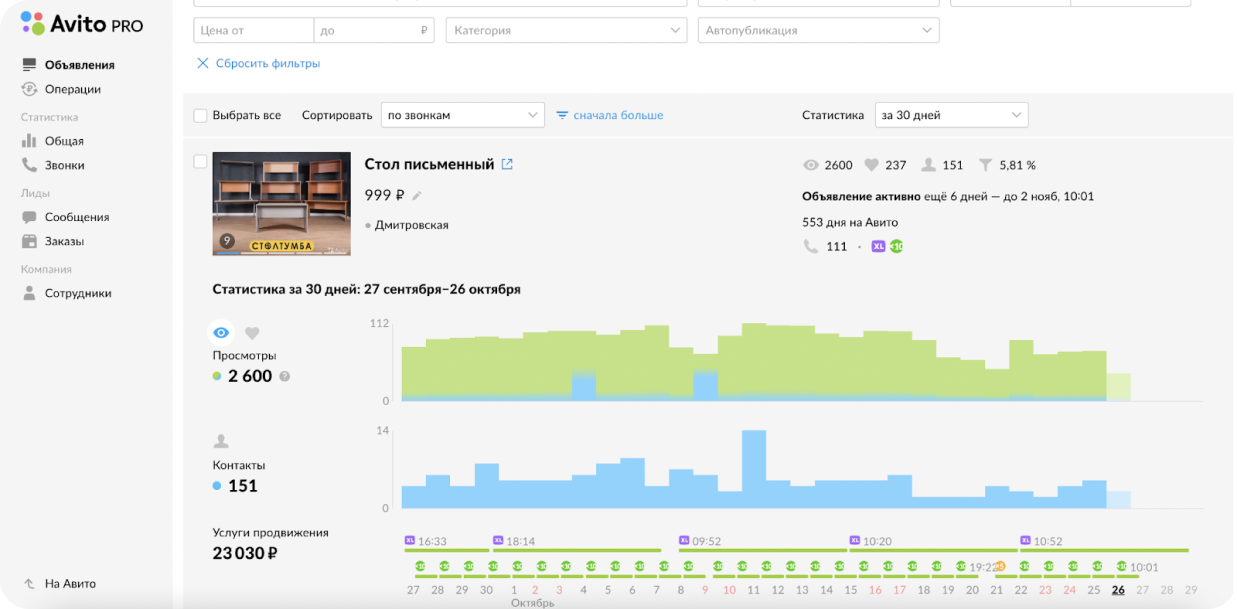Check the 'Выбрать все' checkbox
The height and width of the screenshot is (609, 1237).
200,115
